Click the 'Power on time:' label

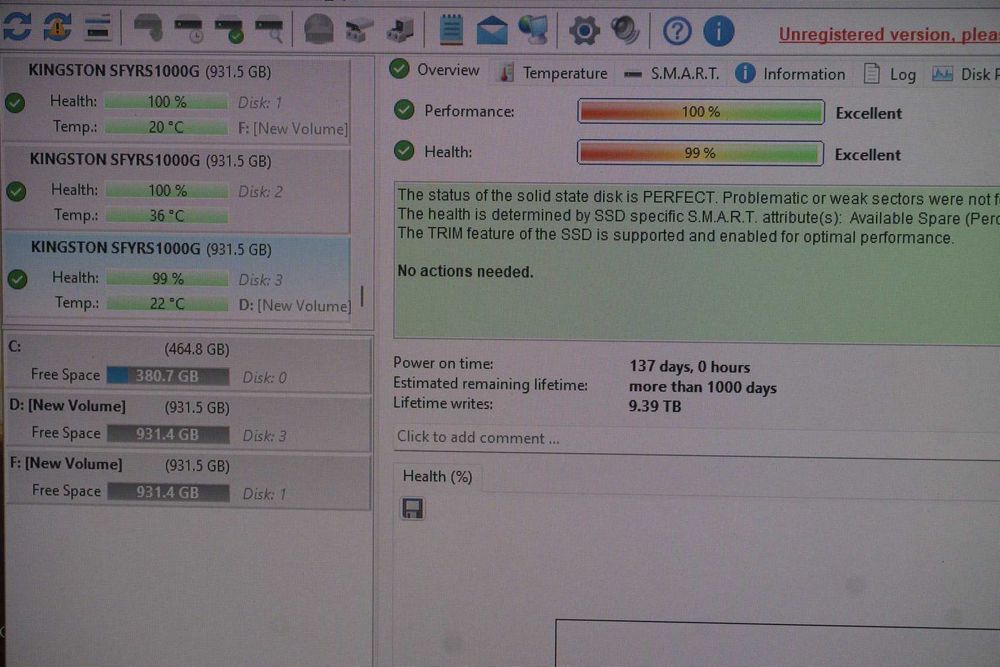(x=443, y=363)
